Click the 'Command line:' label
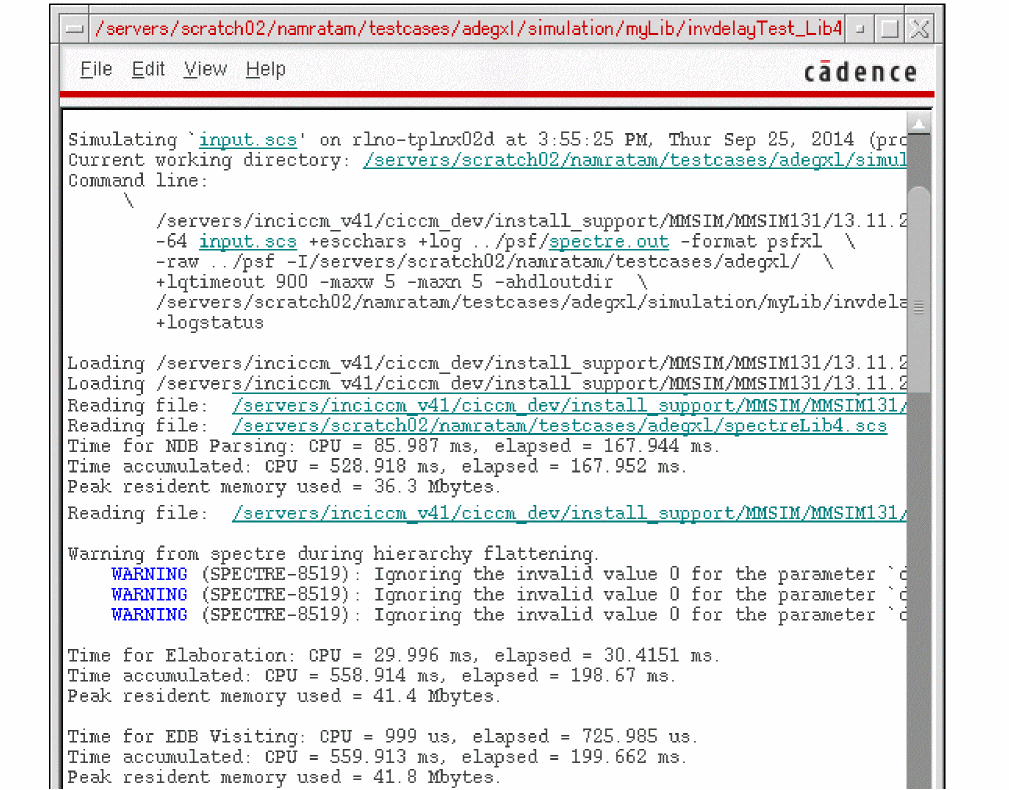 click(138, 180)
